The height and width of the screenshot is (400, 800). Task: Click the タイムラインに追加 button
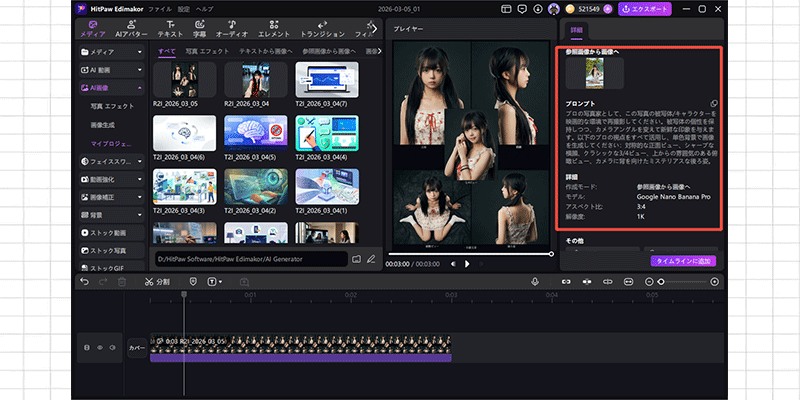tap(683, 260)
